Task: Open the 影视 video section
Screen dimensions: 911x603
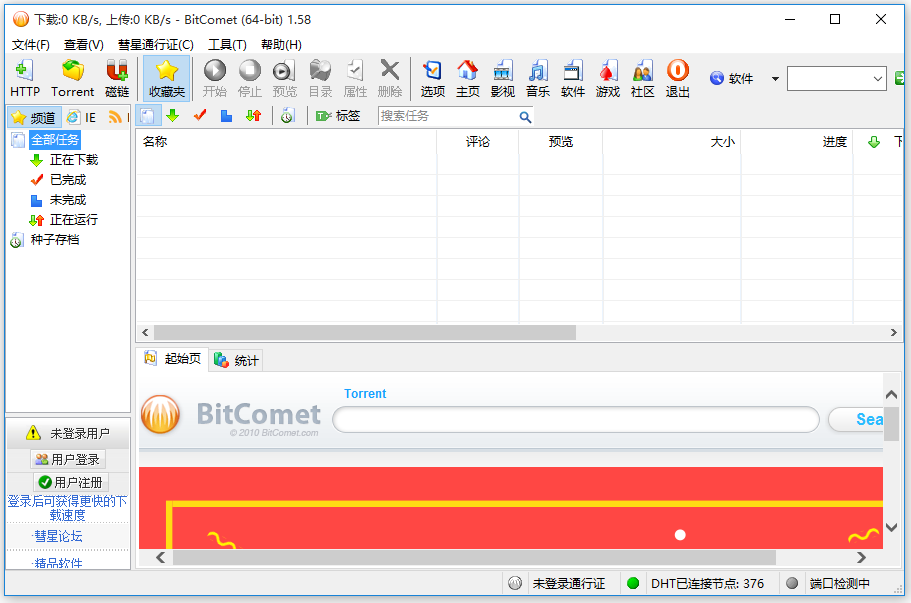Action: 502,78
